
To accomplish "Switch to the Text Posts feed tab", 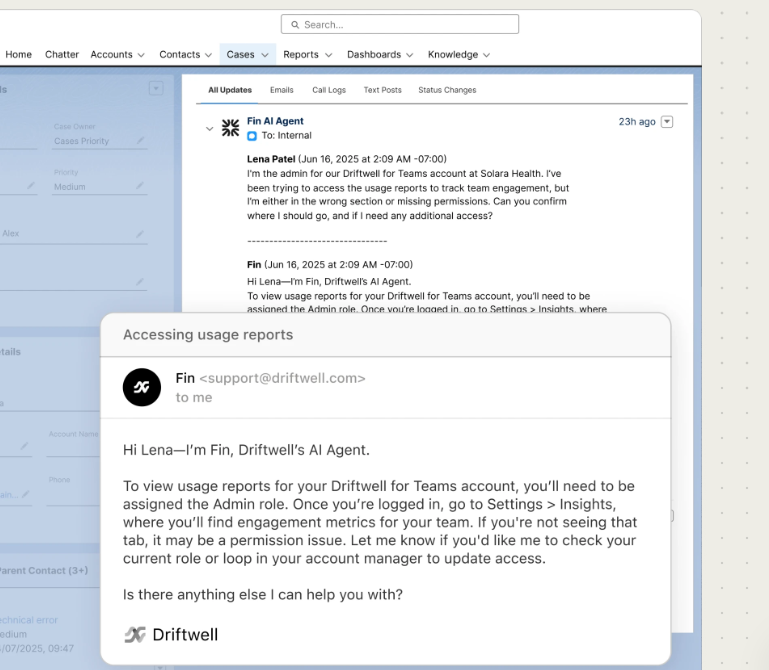I will tap(383, 90).
